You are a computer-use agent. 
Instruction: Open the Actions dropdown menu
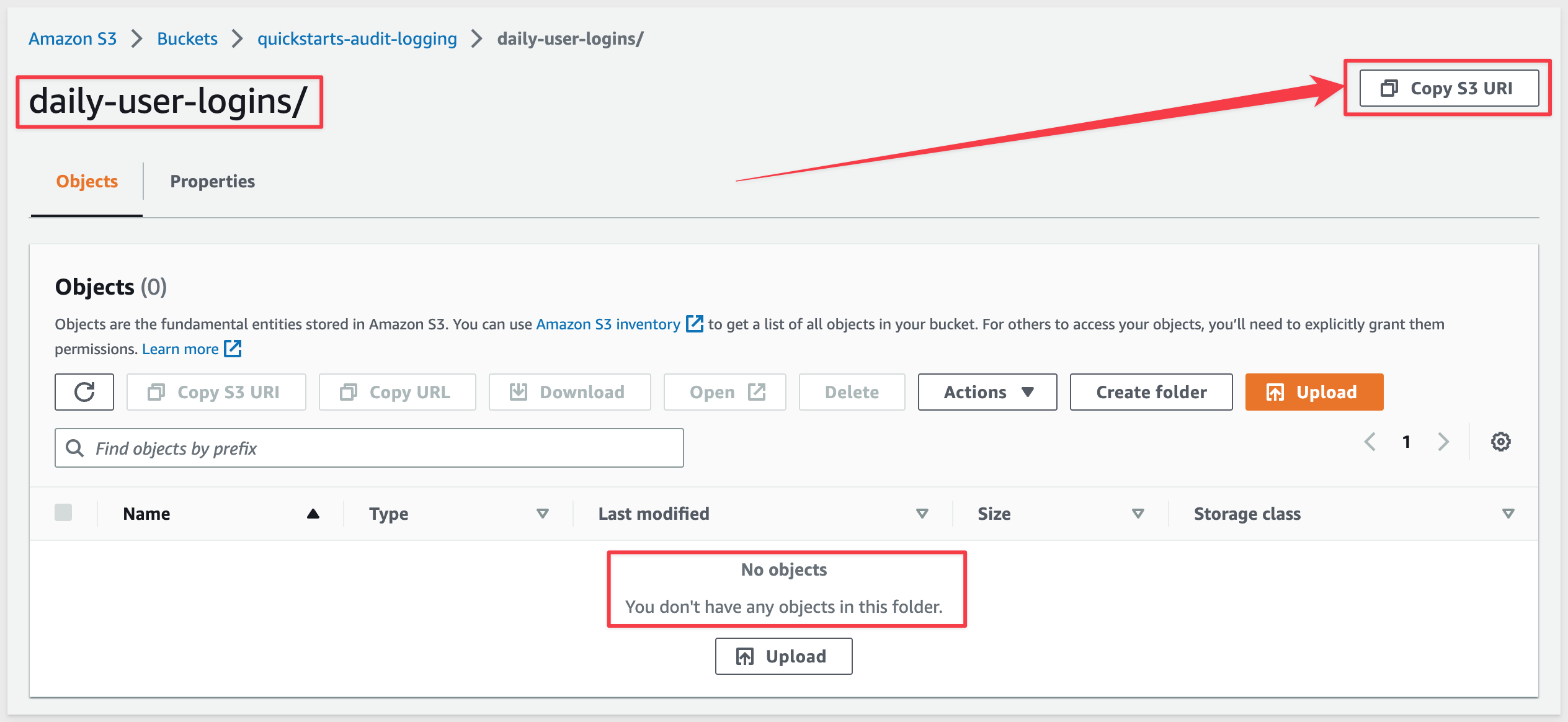click(987, 392)
